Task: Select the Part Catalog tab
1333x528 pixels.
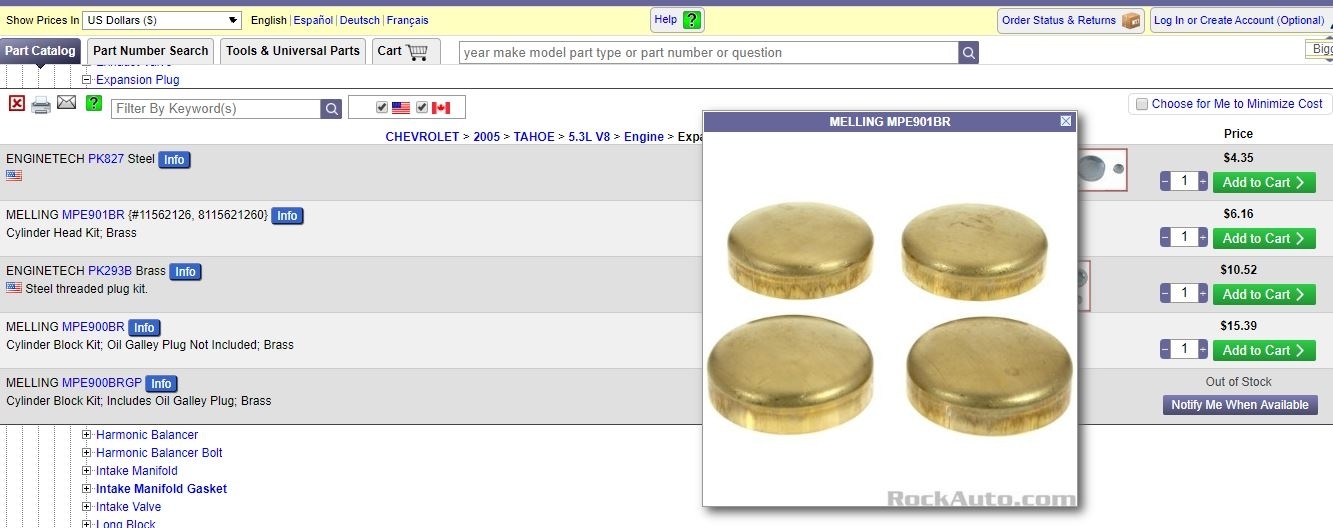Action: pyautogui.click(x=40, y=51)
